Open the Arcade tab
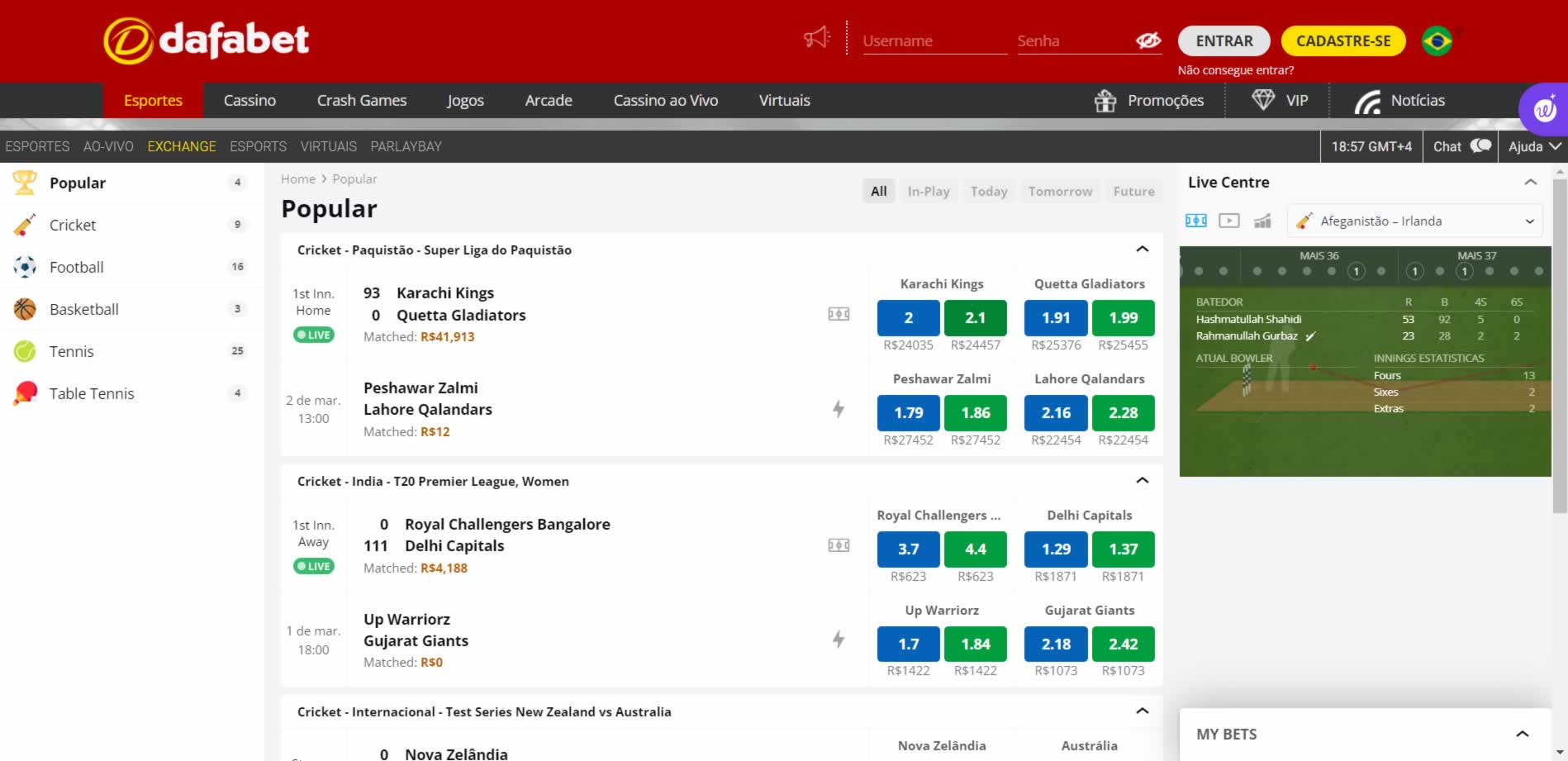This screenshot has height=761, width=1568. [x=549, y=100]
